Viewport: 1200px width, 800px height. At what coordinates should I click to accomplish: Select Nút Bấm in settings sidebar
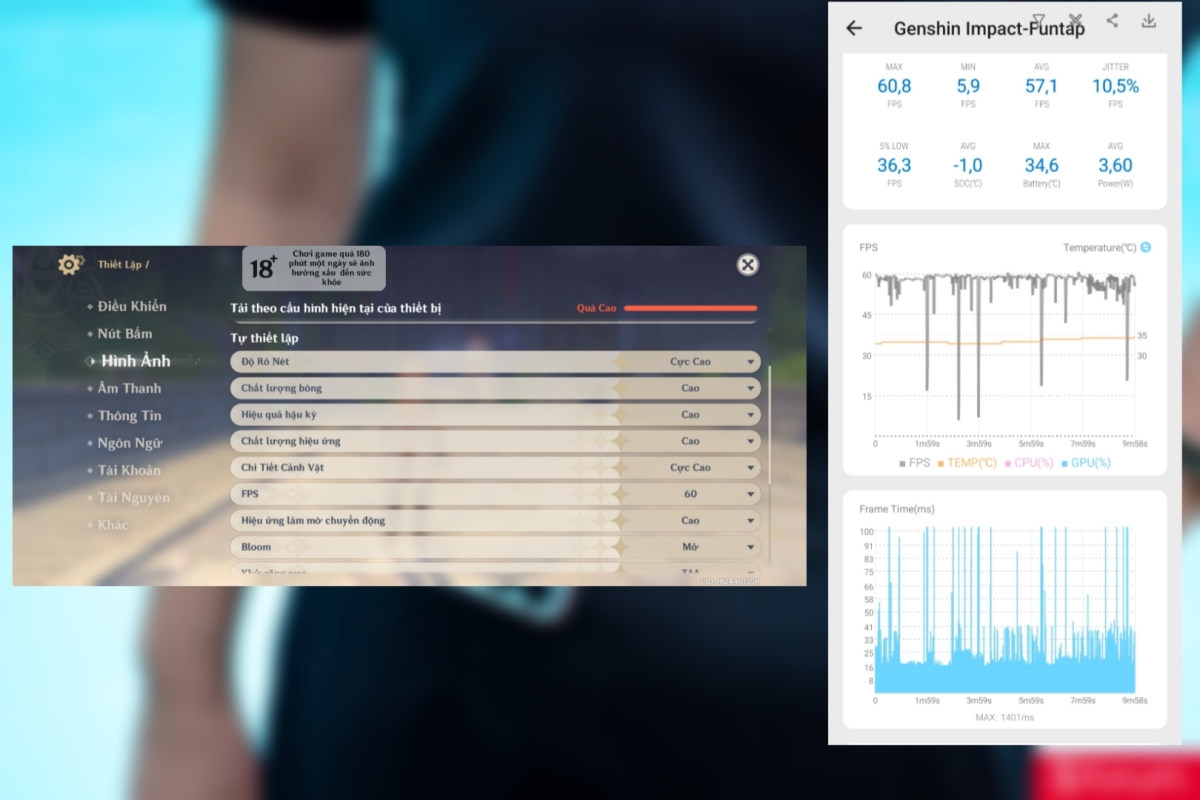125,333
